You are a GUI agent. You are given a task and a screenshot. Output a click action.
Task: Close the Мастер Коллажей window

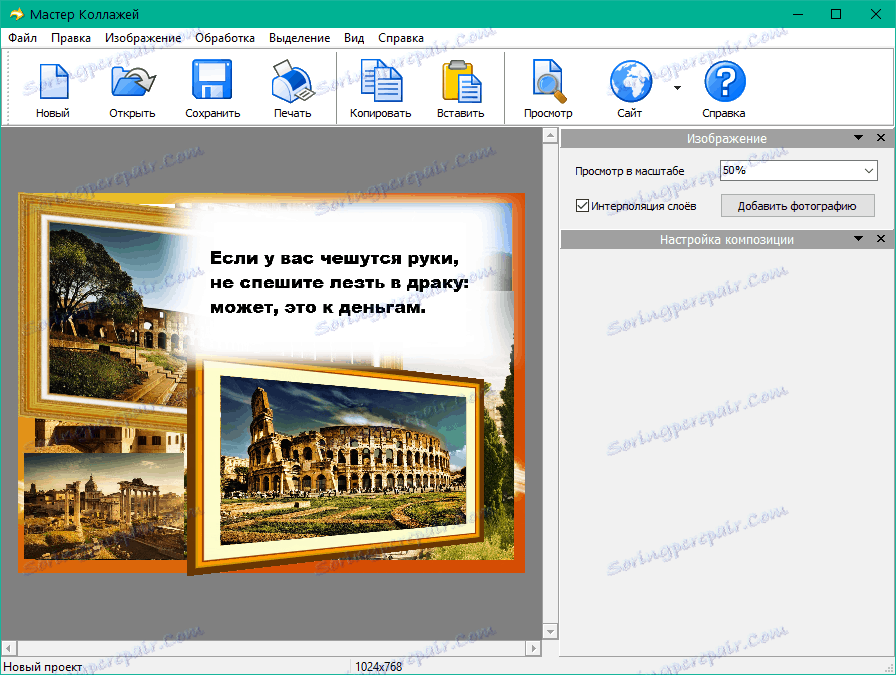[875, 14]
